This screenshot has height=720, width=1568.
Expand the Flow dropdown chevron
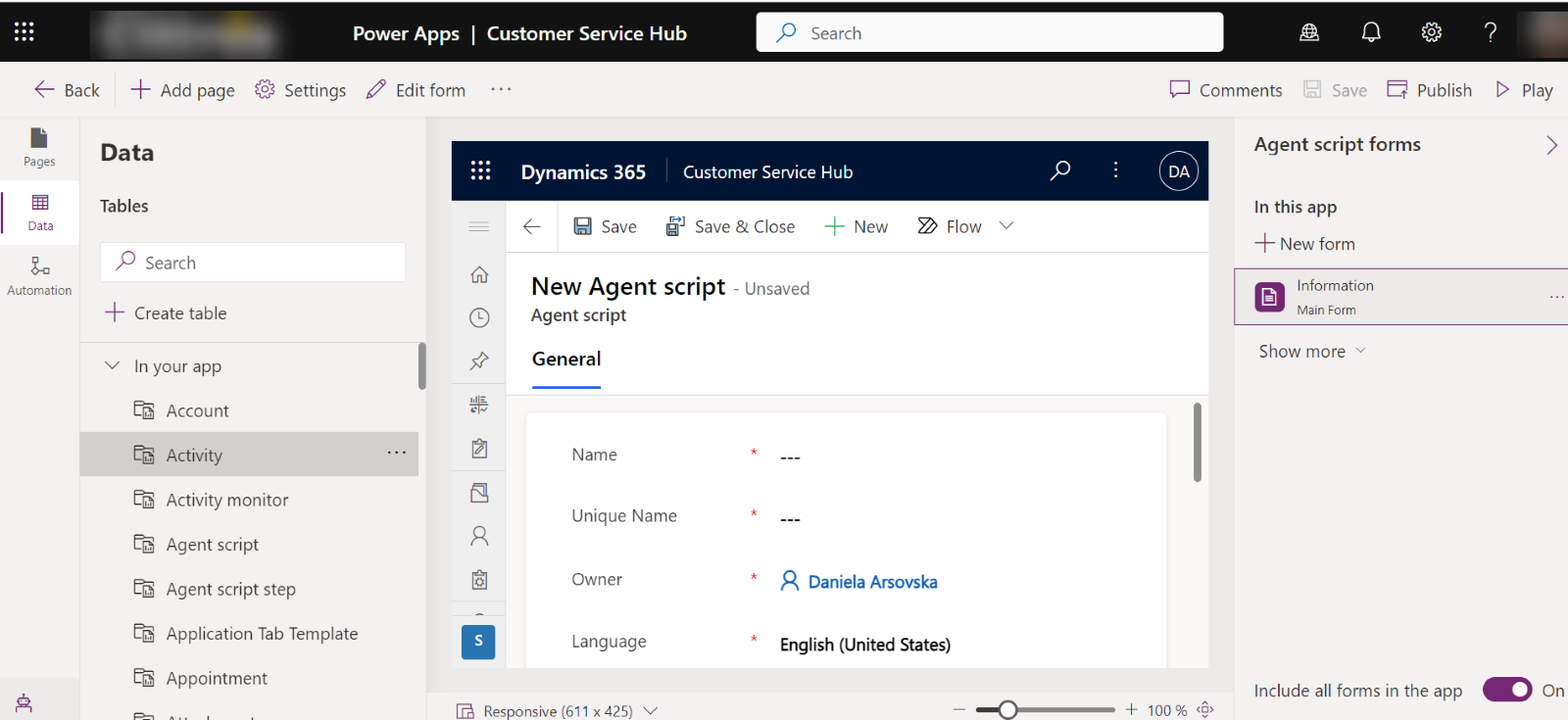(1006, 225)
